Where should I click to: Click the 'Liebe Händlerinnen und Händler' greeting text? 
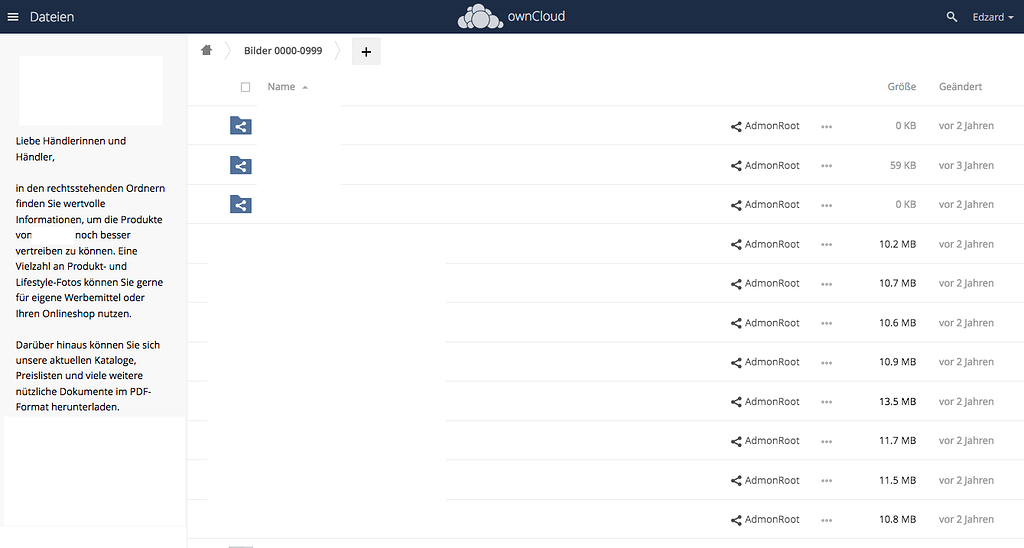(71, 149)
